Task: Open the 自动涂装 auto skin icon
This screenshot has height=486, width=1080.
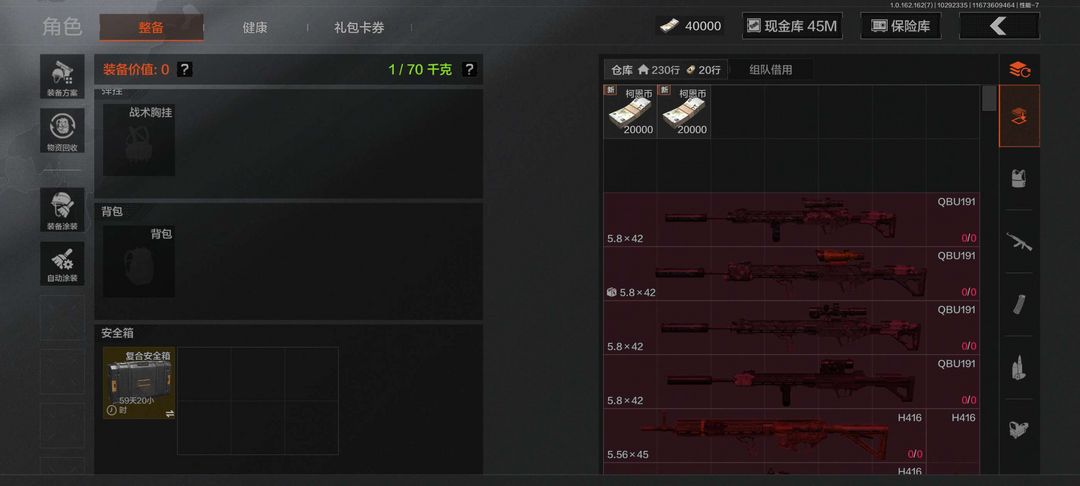Action: pyautogui.click(x=62, y=264)
